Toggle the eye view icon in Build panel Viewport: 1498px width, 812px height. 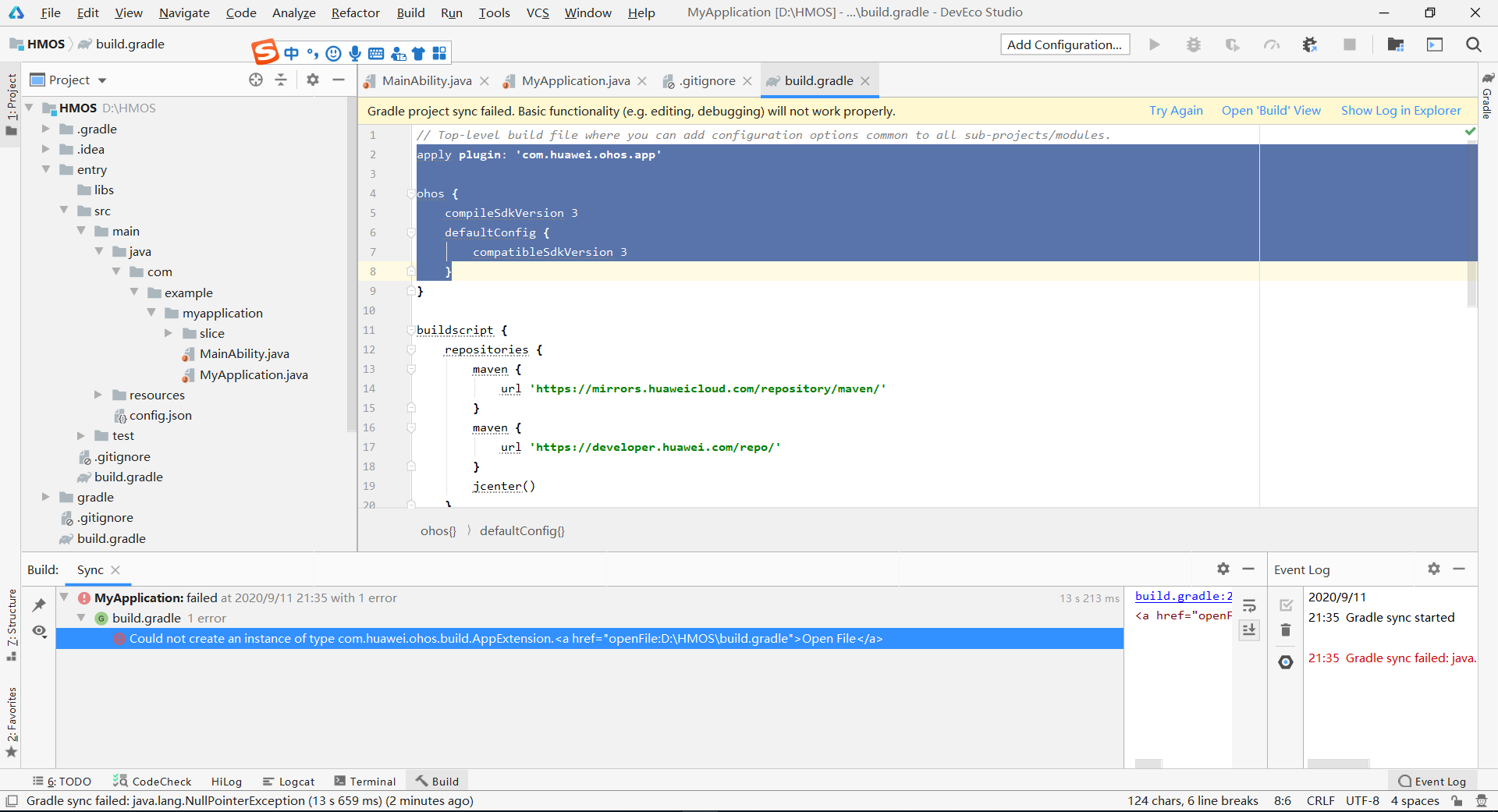coord(39,630)
